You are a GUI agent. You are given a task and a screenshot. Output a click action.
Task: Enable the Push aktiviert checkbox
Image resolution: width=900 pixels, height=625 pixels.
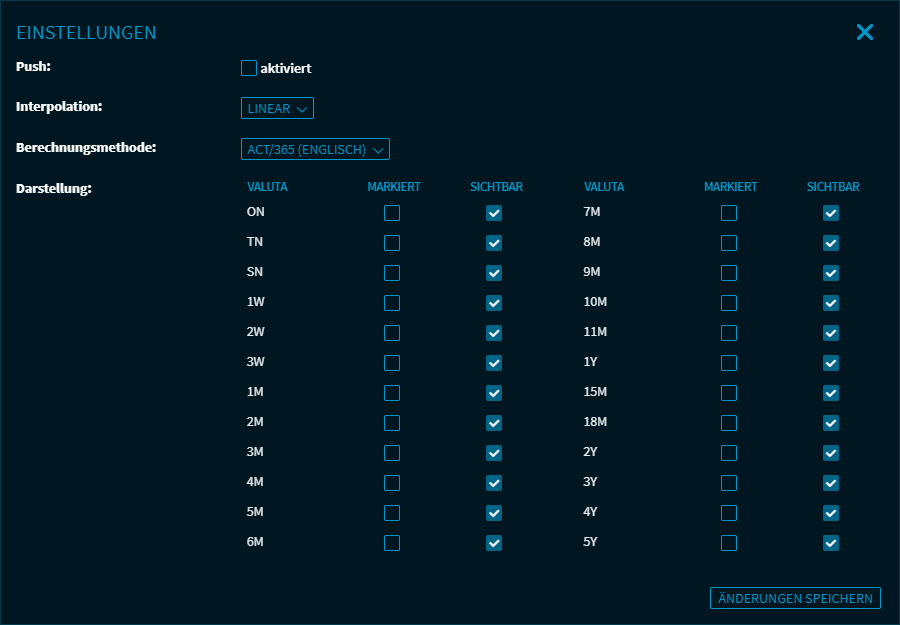[249, 68]
